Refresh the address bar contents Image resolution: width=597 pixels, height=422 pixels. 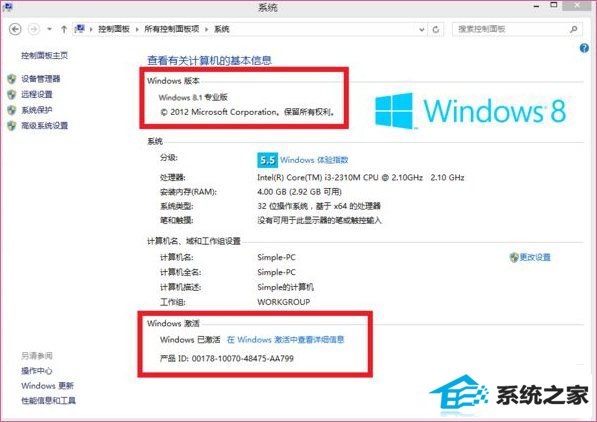click(436, 29)
